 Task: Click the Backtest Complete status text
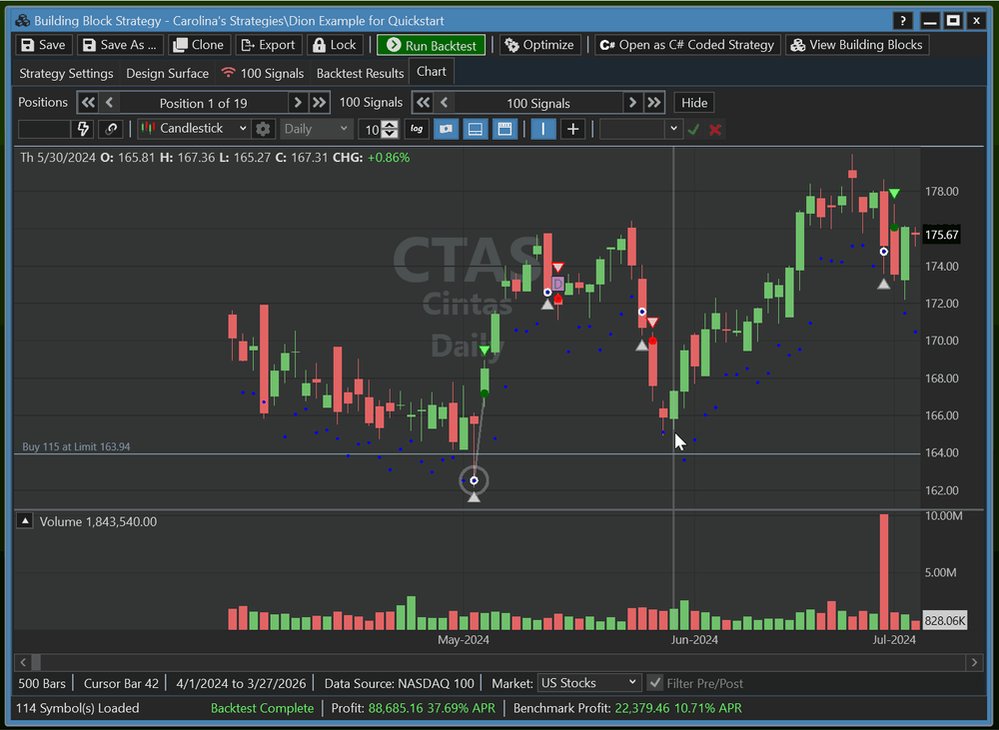(262, 708)
